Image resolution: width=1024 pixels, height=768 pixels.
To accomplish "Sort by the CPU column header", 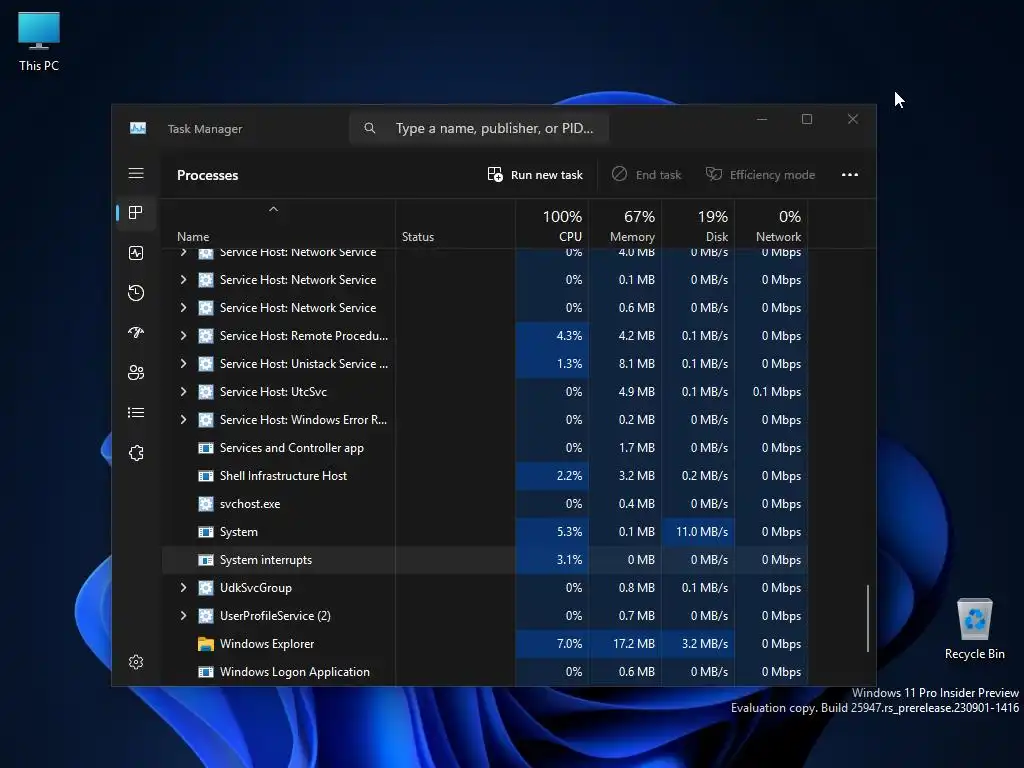I will [x=552, y=225].
